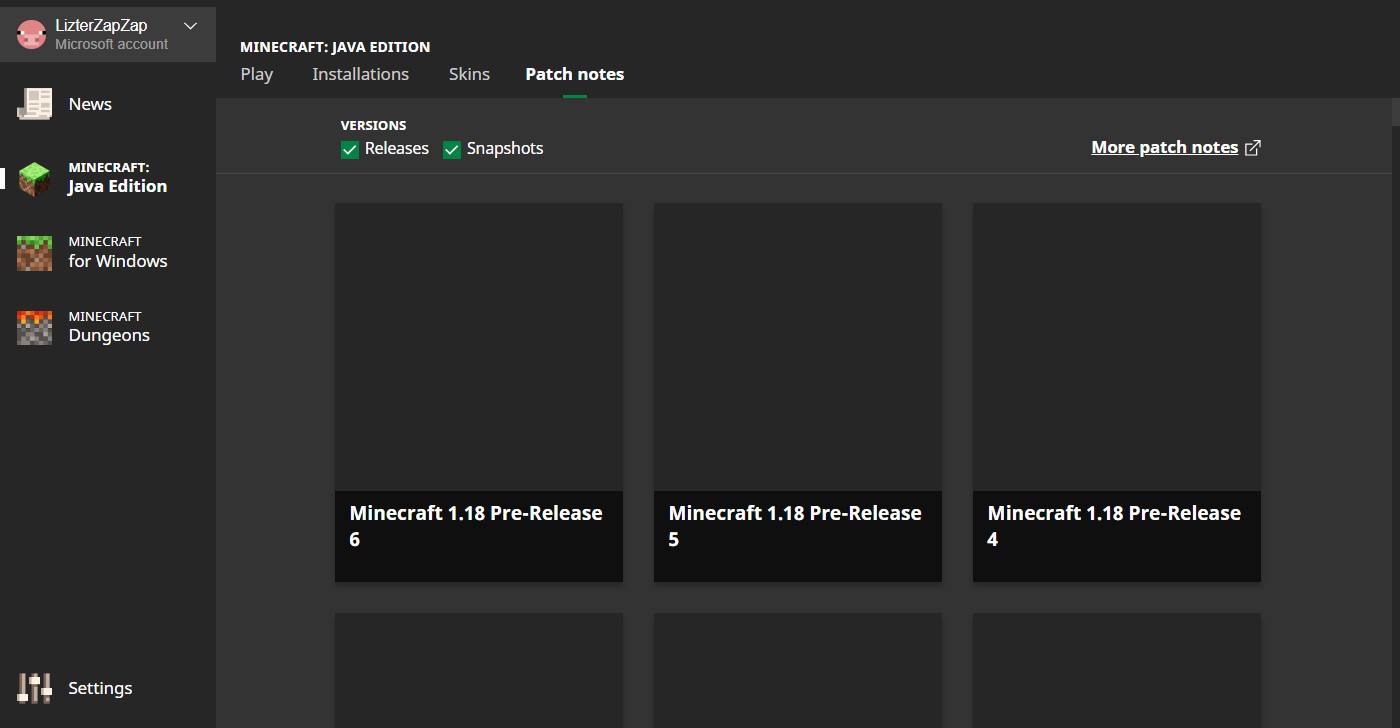Expand the account dropdown chevron
The width and height of the screenshot is (1400, 728).
coord(190,26)
